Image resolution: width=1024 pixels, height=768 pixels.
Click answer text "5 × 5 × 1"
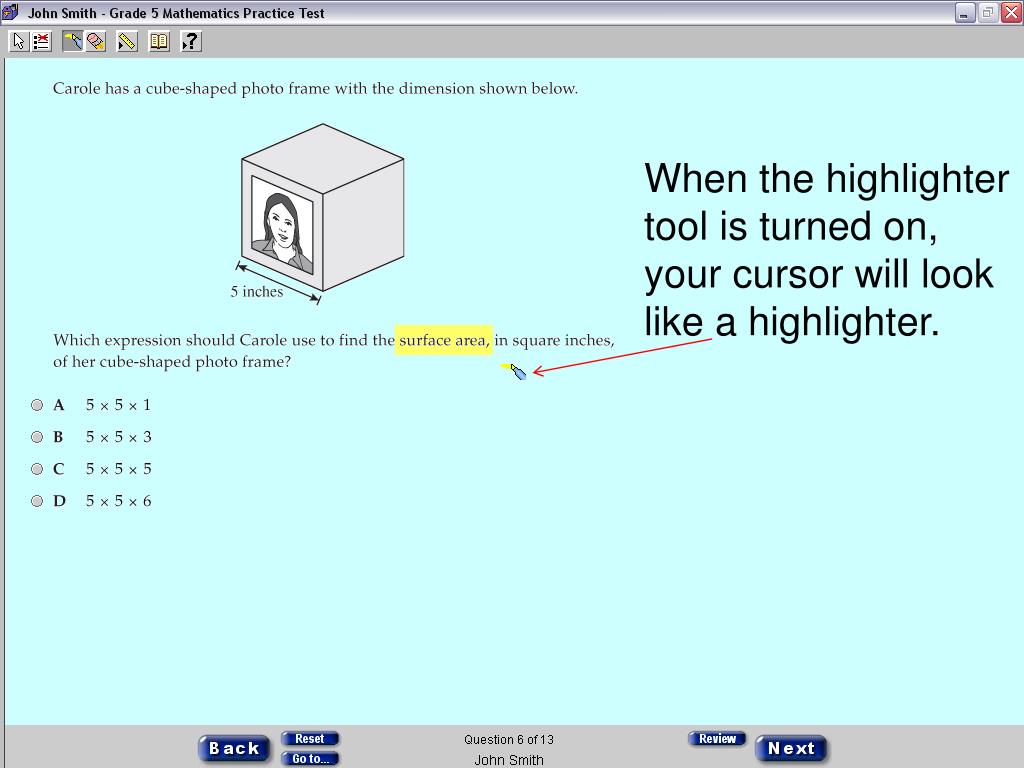pyautogui.click(x=118, y=405)
